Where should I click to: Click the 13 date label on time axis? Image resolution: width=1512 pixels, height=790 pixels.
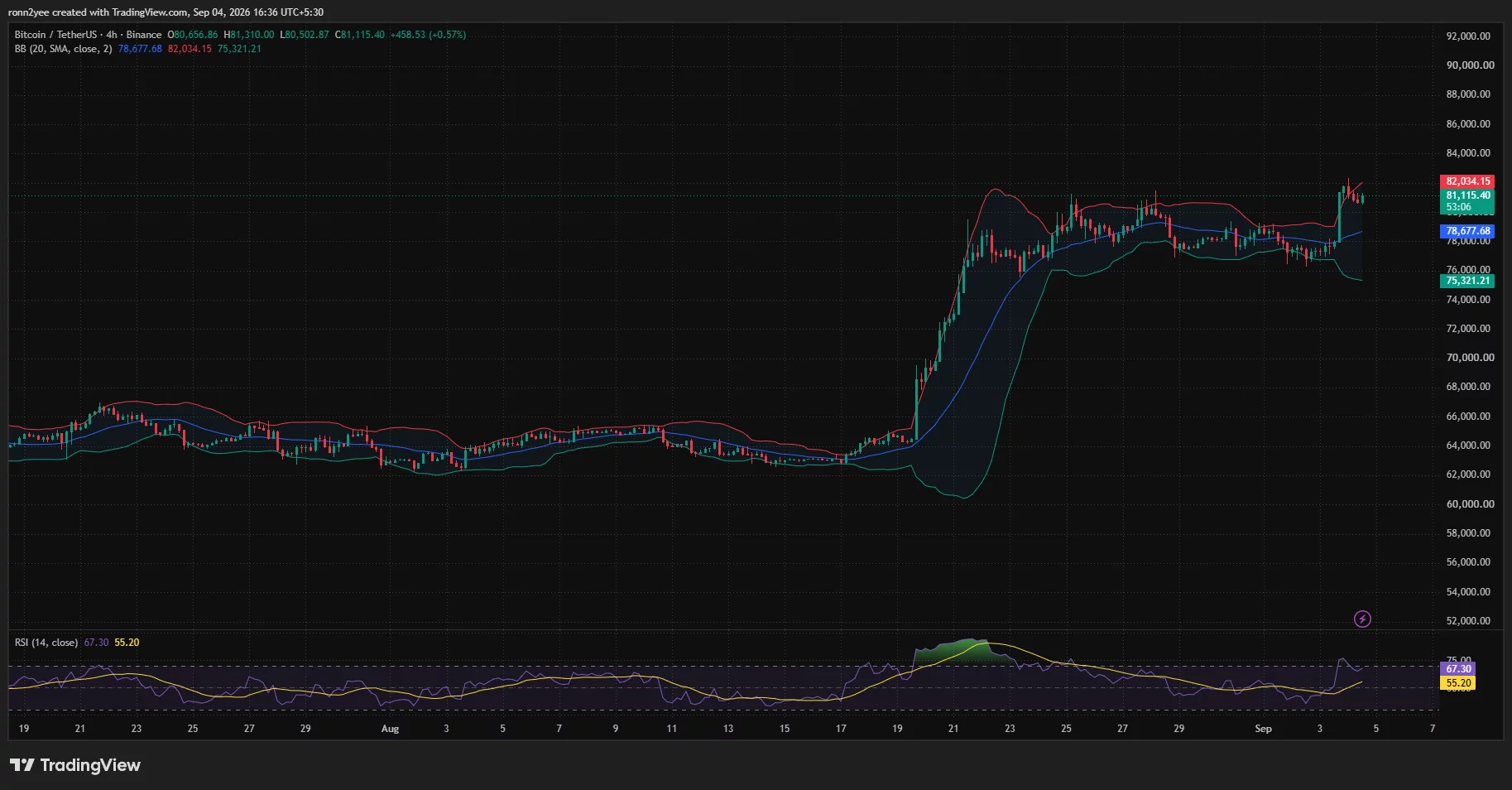(x=728, y=729)
